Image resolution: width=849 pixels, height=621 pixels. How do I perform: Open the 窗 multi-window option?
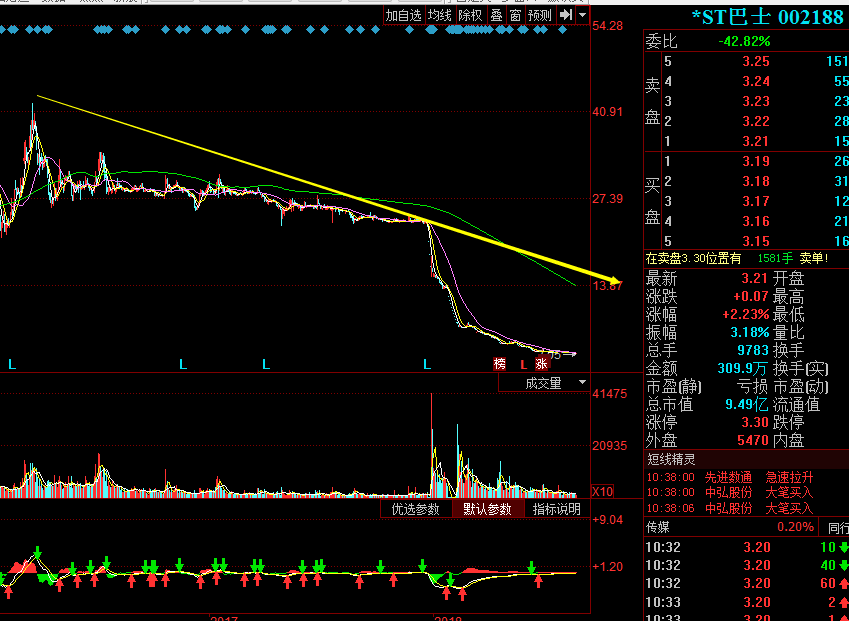pyautogui.click(x=515, y=15)
